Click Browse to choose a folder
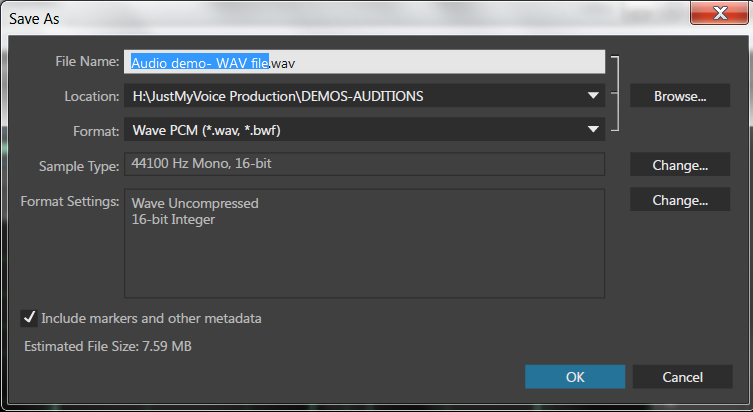 (680, 96)
